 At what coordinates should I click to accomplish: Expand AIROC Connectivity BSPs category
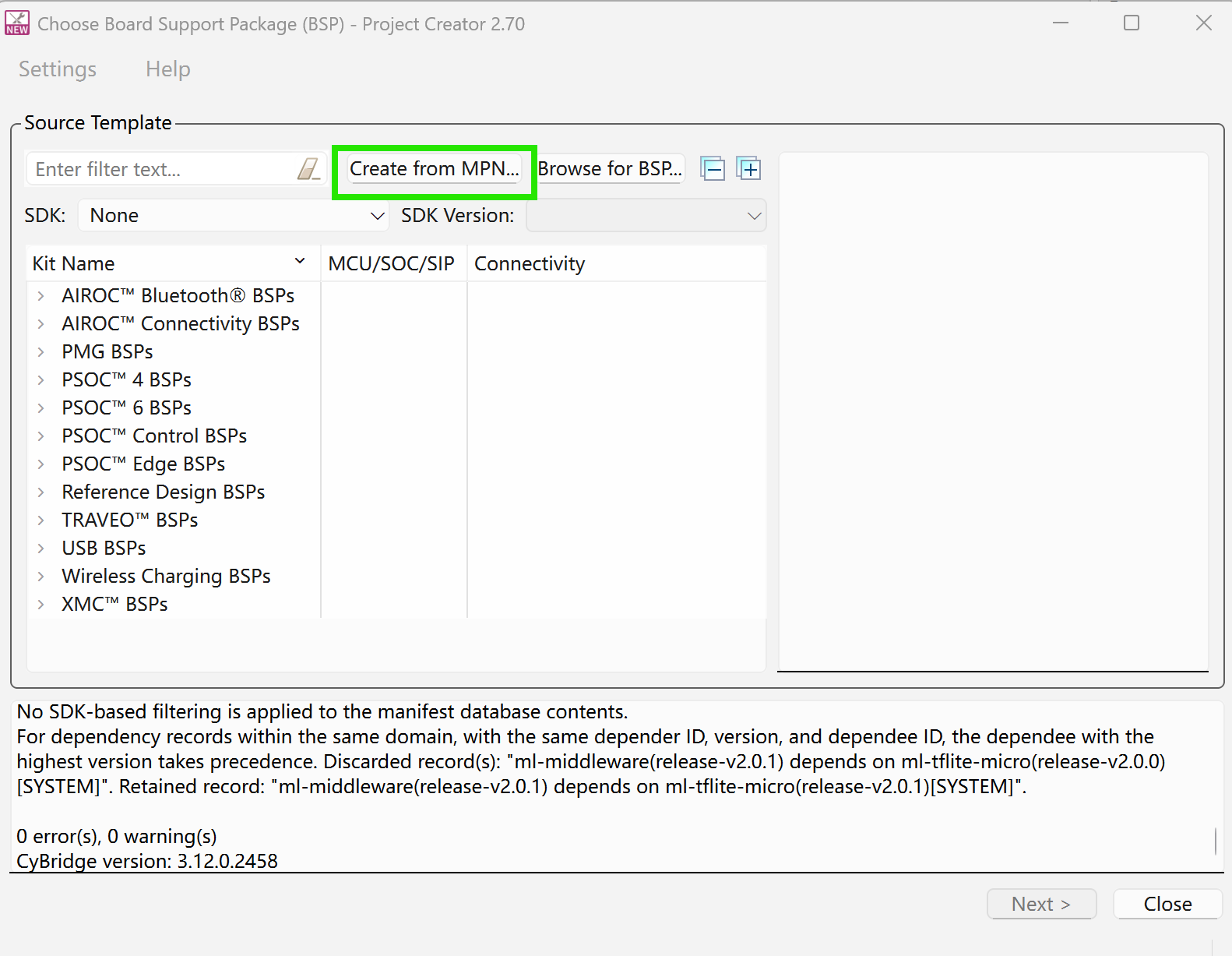(40, 324)
